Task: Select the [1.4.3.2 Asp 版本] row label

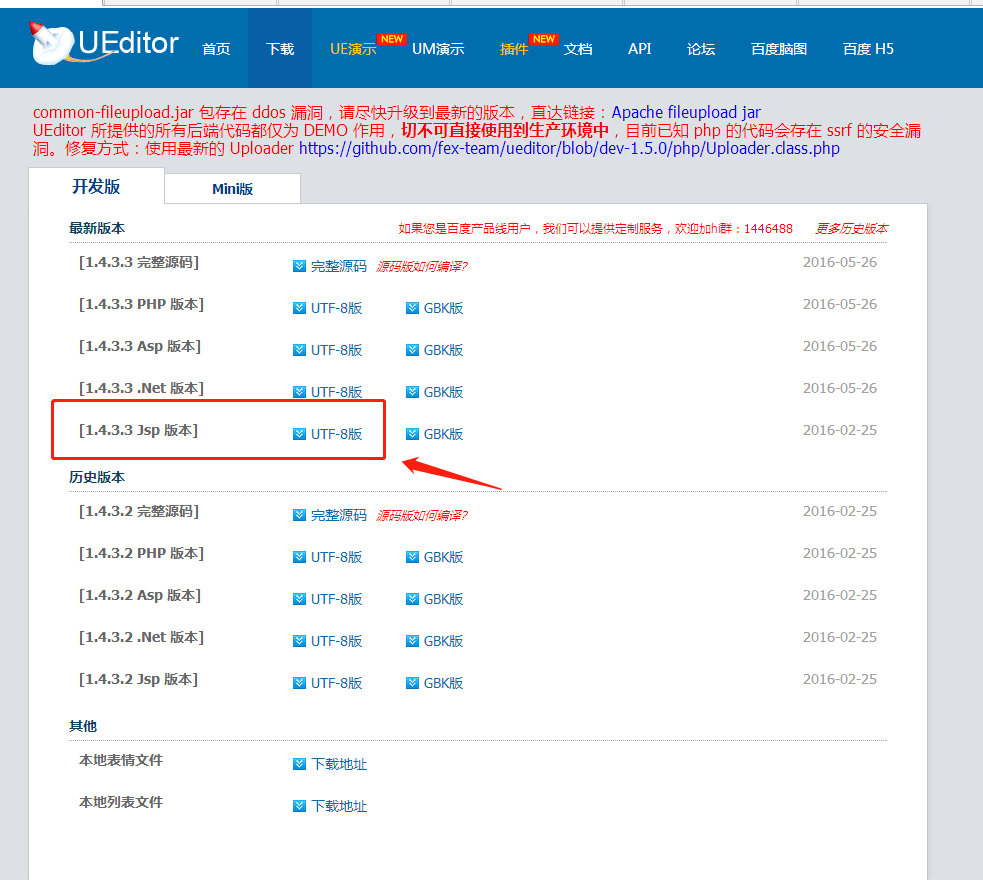Action: [140, 595]
